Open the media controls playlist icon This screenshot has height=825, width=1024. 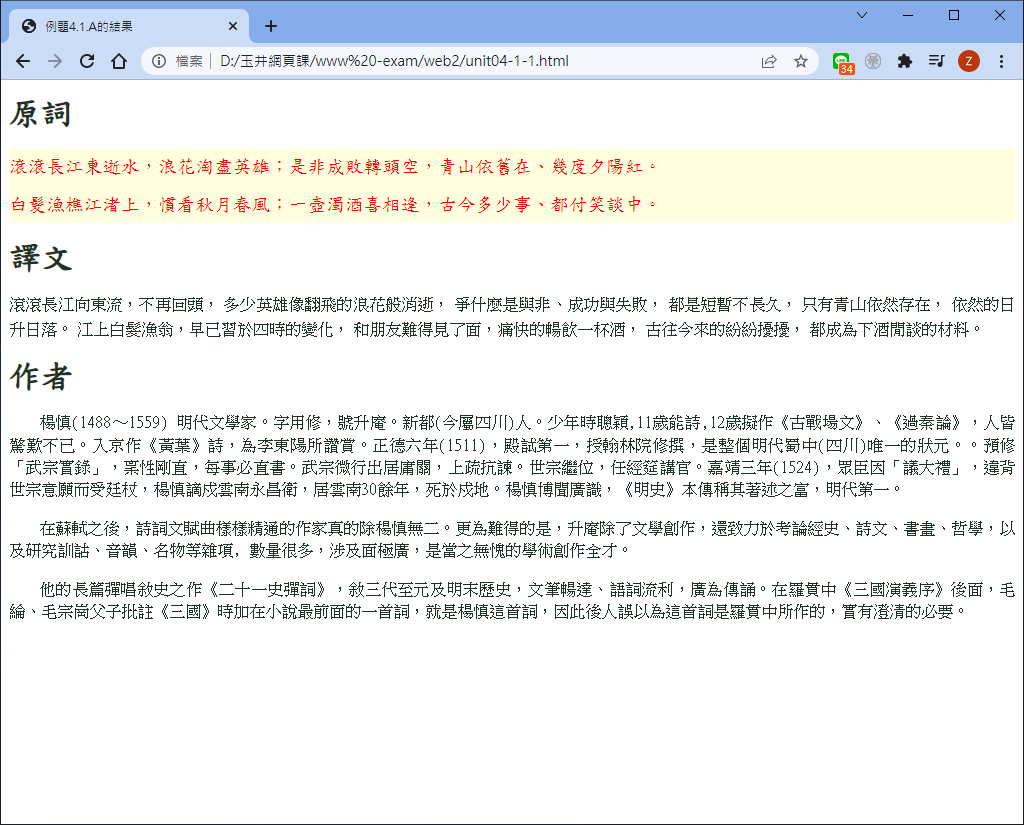point(936,61)
